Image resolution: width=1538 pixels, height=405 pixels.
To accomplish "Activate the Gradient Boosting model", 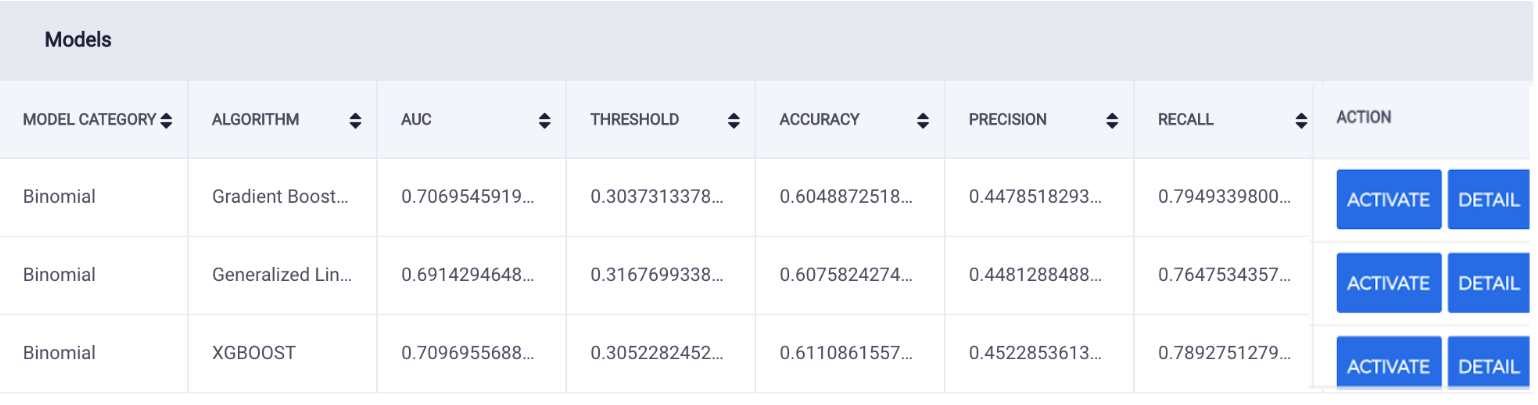I will point(1389,199).
